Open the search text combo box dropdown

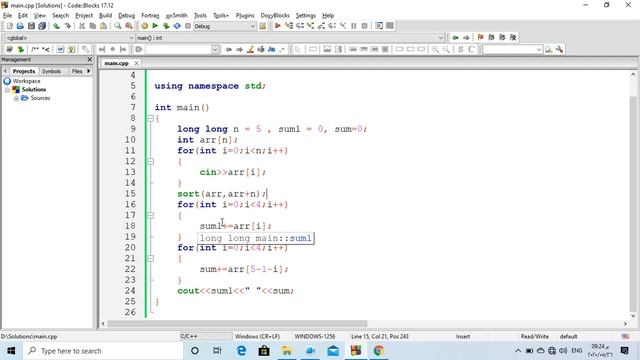(215, 49)
